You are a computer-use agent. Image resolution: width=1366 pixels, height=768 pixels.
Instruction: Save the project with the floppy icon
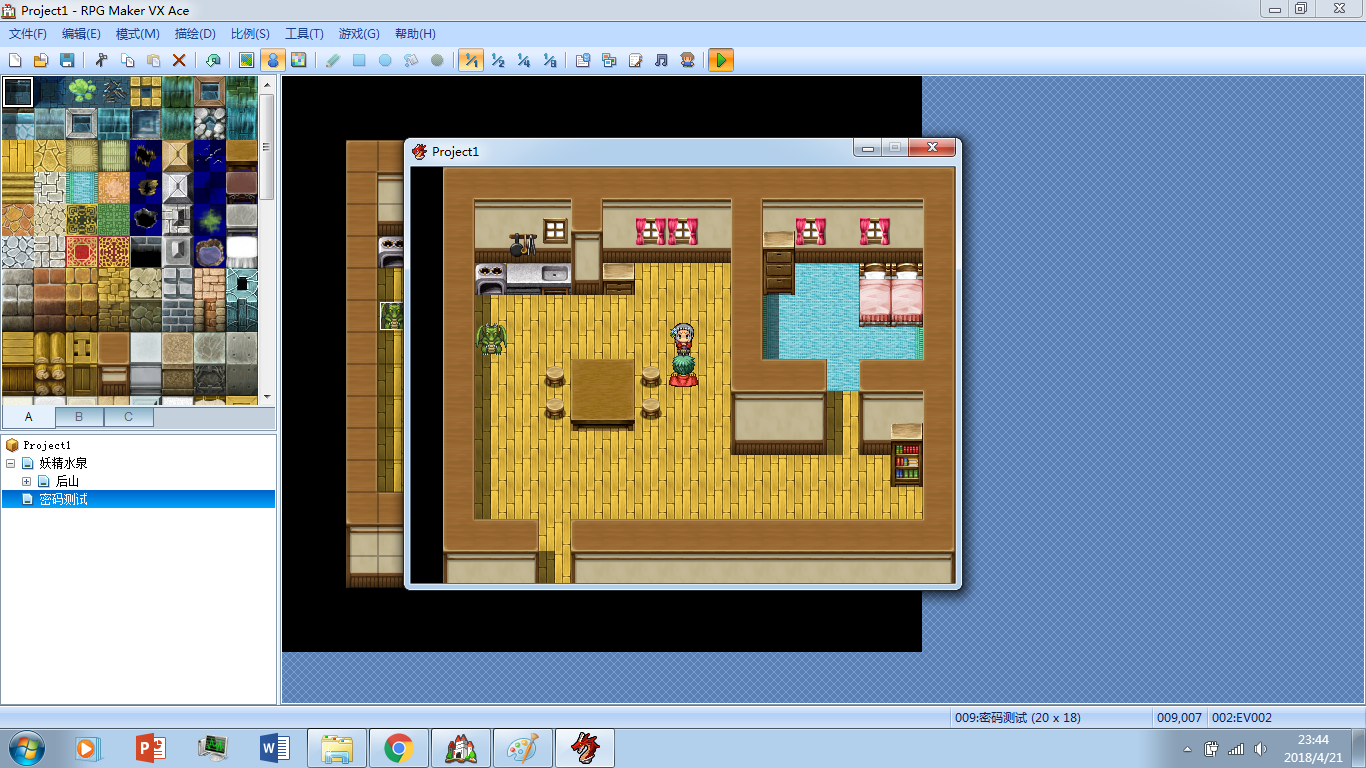(x=67, y=60)
